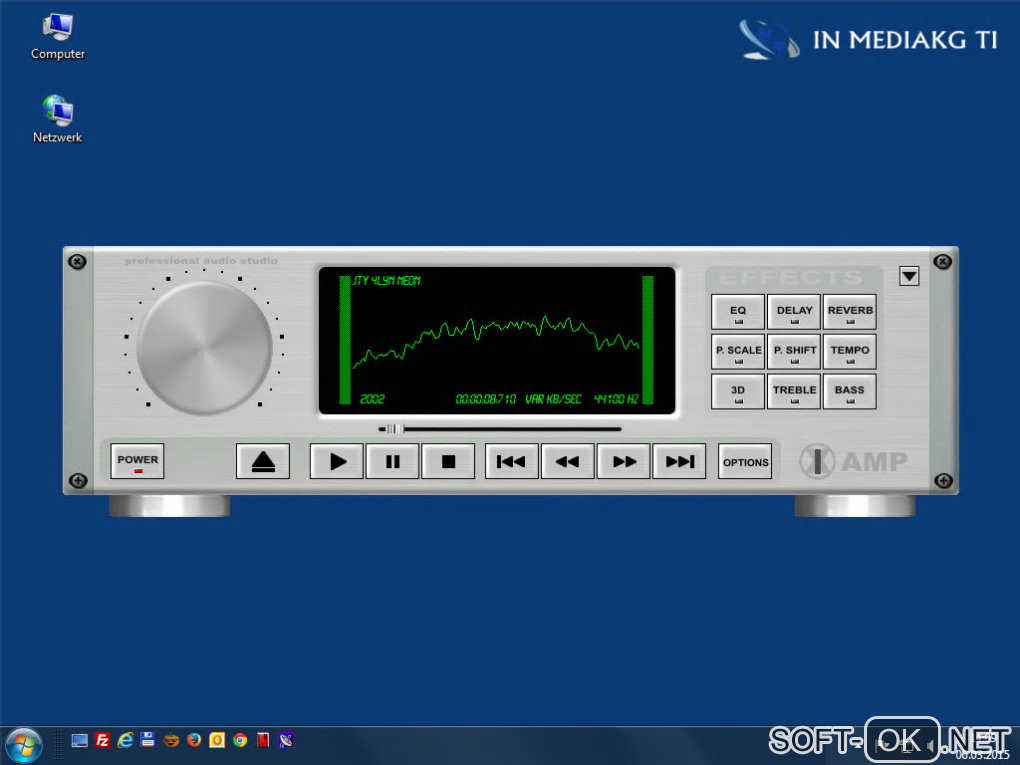Select the Computer desktop icon
The height and width of the screenshot is (765, 1020).
[58, 37]
